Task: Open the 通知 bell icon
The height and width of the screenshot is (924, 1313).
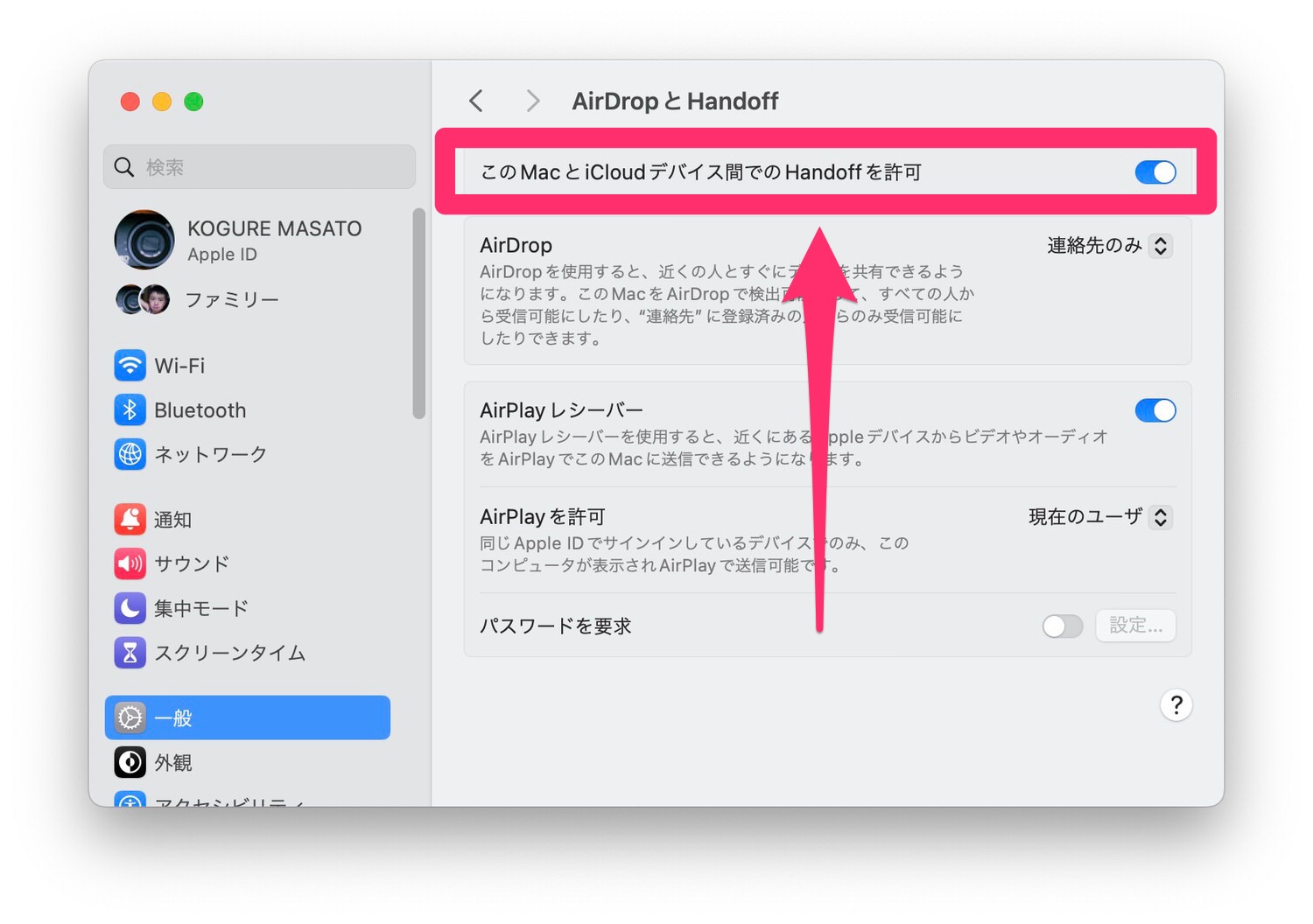Action: pyautogui.click(x=130, y=519)
